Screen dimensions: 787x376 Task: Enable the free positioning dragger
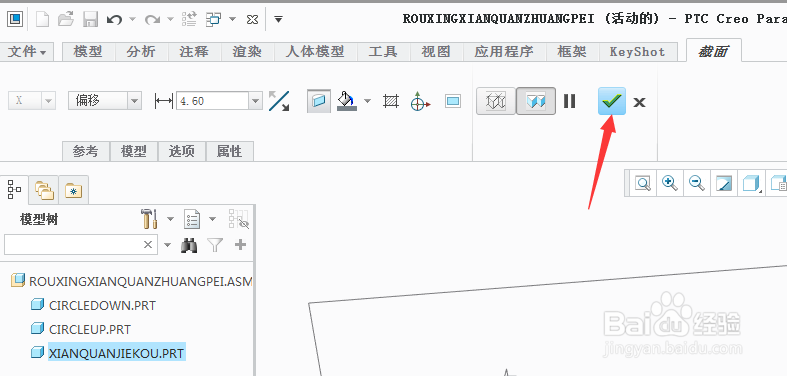click(420, 101)
